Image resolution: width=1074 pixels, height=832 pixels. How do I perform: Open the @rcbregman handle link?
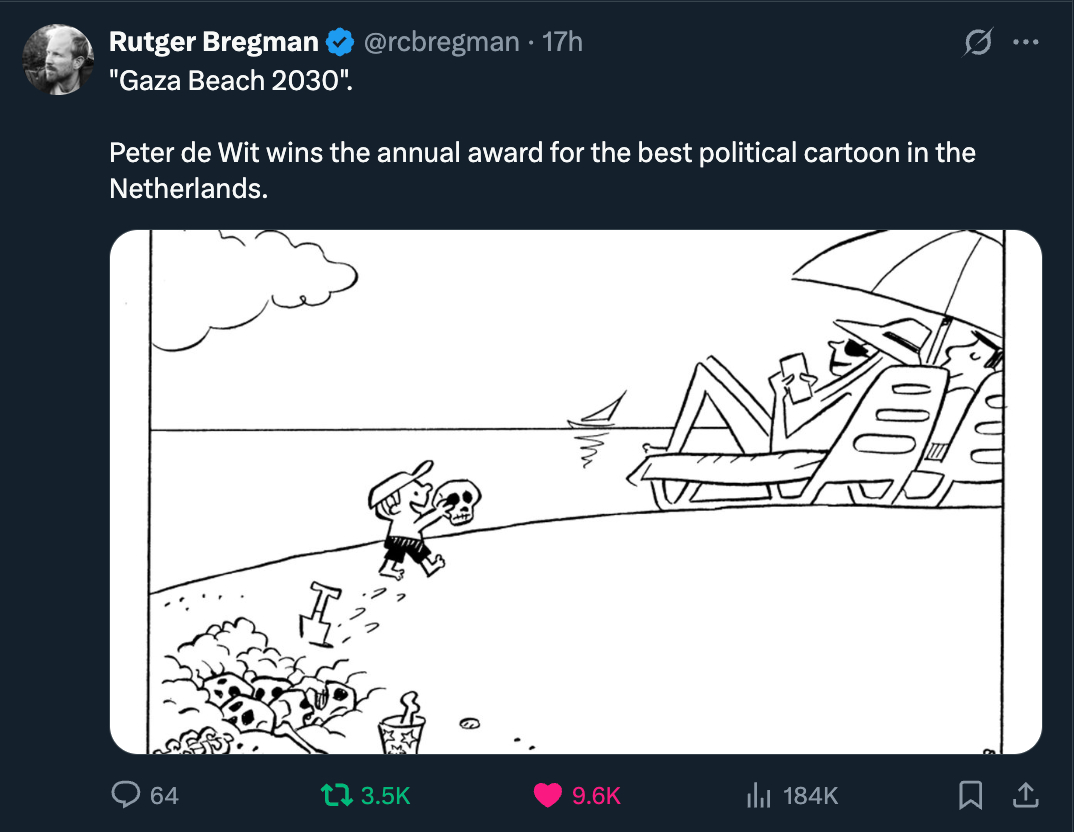coord(440,42)
